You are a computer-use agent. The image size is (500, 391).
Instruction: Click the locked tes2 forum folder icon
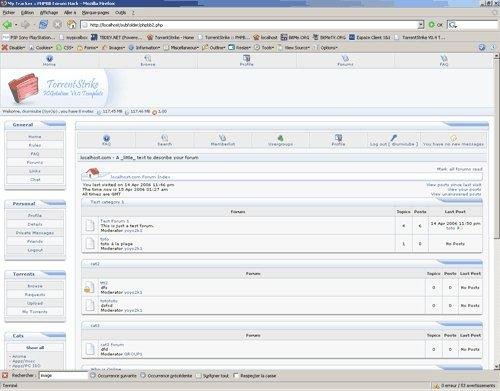click(x=90, y=287)
